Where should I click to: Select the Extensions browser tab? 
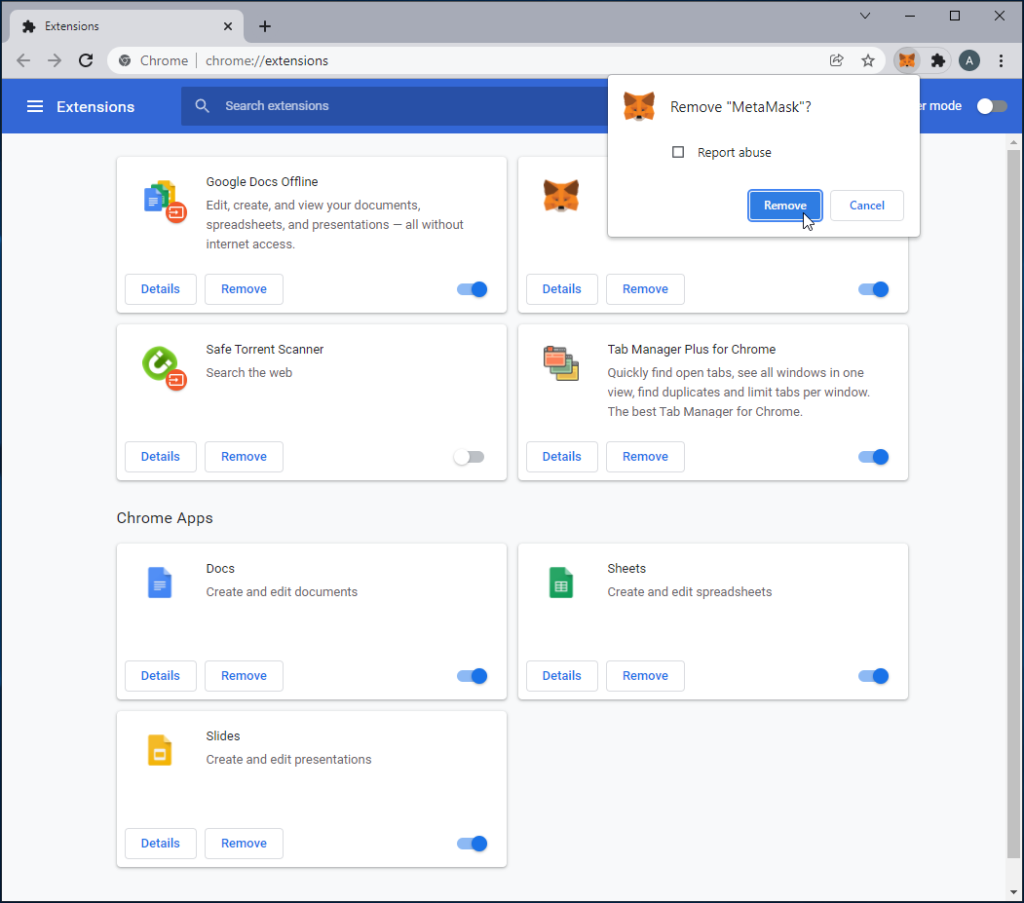(x=120, y=26)
